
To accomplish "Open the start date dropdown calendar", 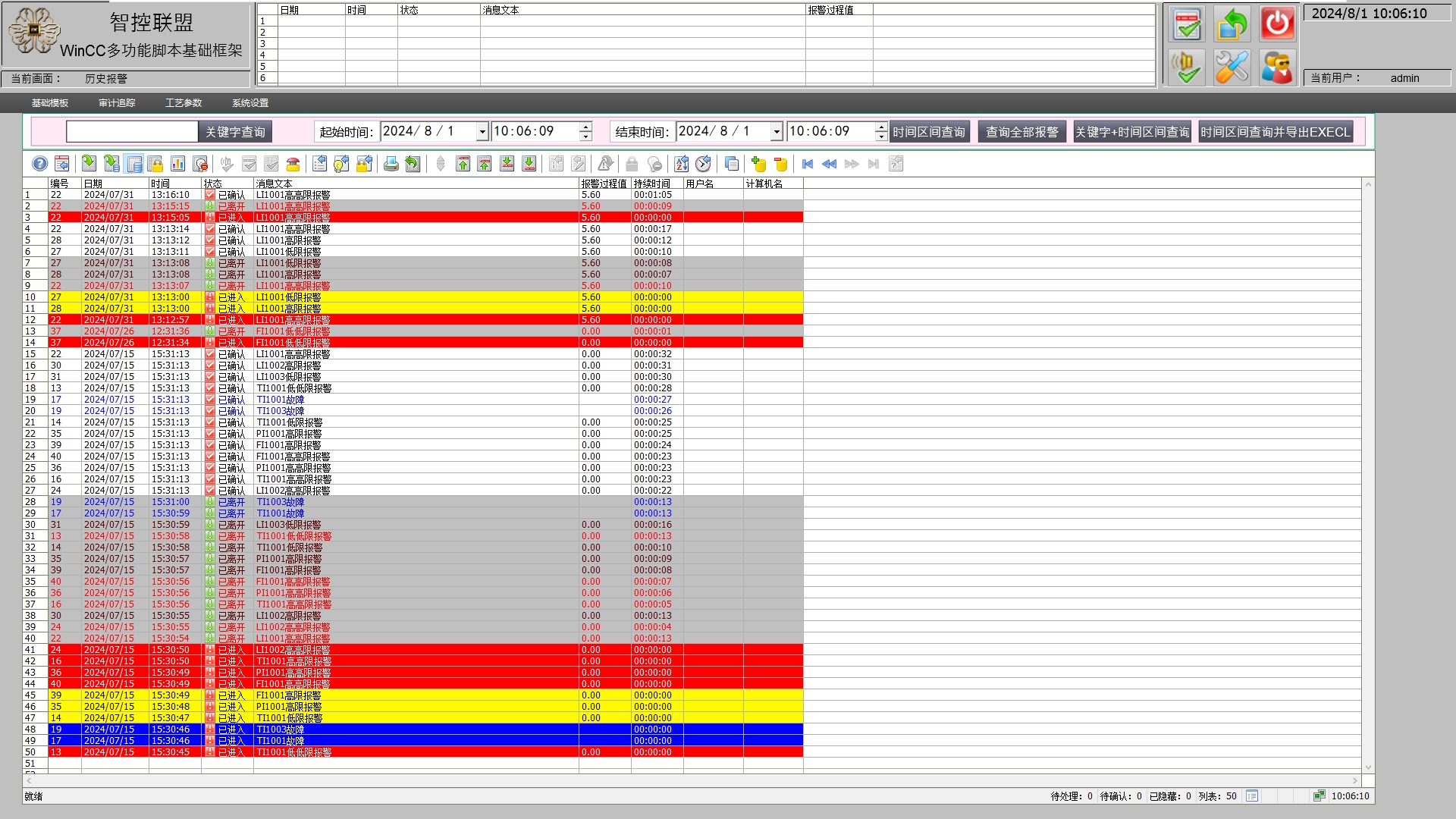I will coord(482,132).
